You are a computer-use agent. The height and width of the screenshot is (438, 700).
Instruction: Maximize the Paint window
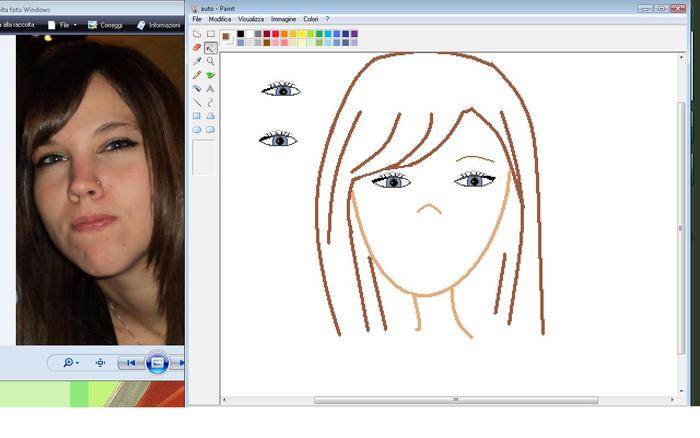[661, 8]
